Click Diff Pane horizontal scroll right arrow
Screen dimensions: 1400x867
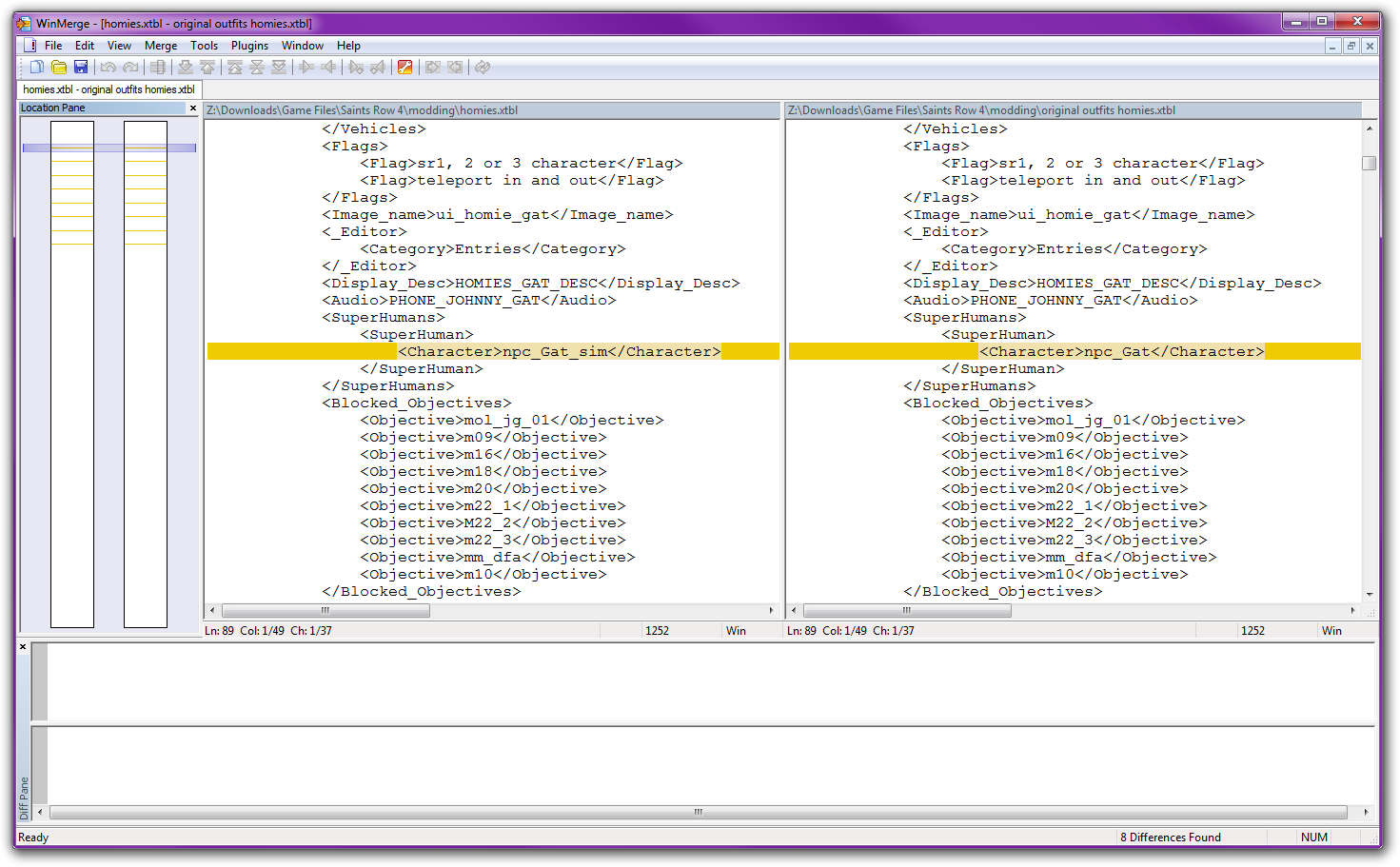(1366, 812)
